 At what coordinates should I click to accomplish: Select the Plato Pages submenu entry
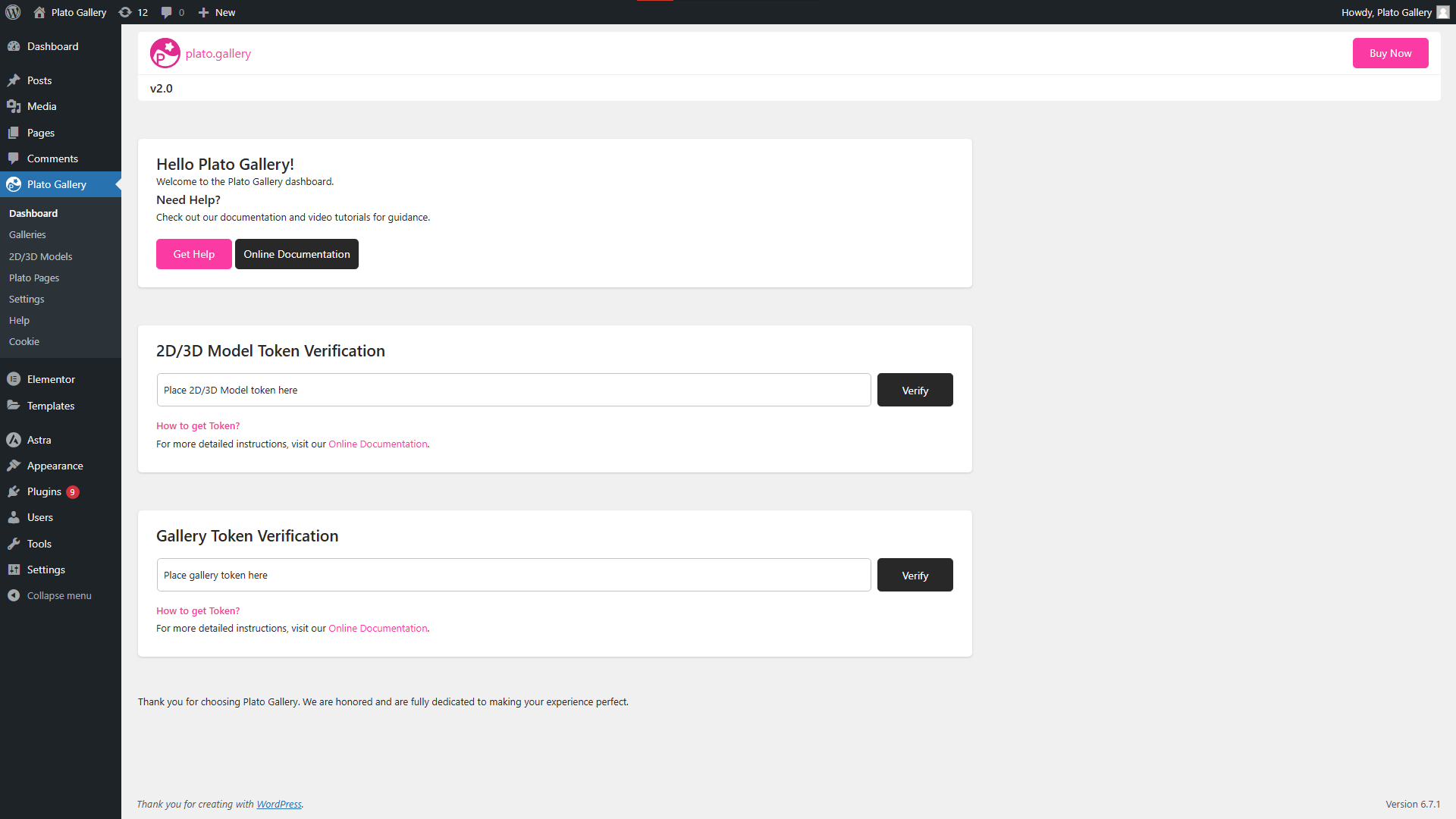coord(34,278)
